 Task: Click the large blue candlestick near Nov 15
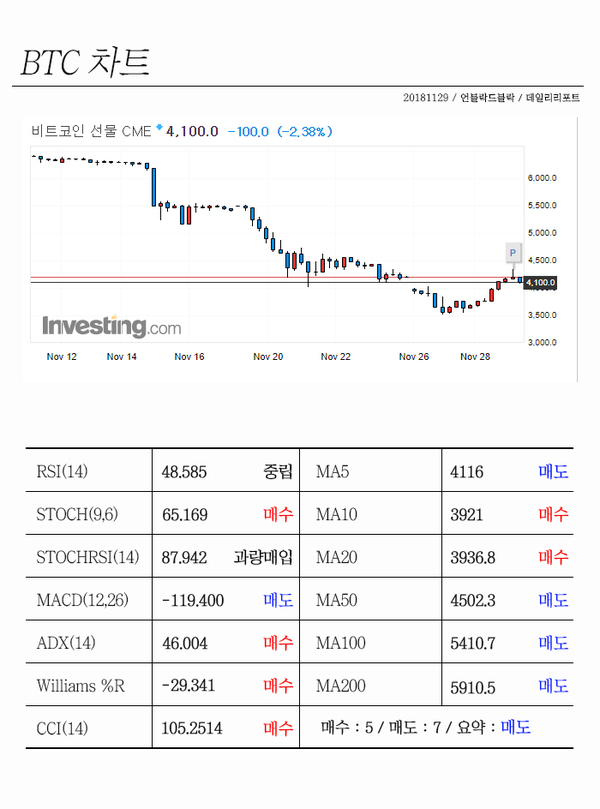154,187
